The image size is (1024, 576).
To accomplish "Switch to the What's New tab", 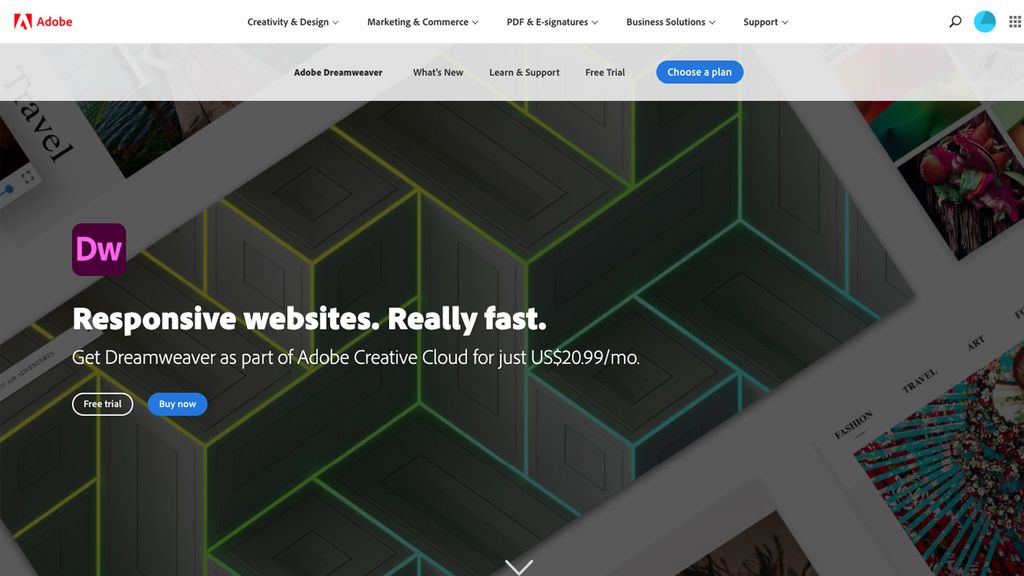I will [437, 72].
